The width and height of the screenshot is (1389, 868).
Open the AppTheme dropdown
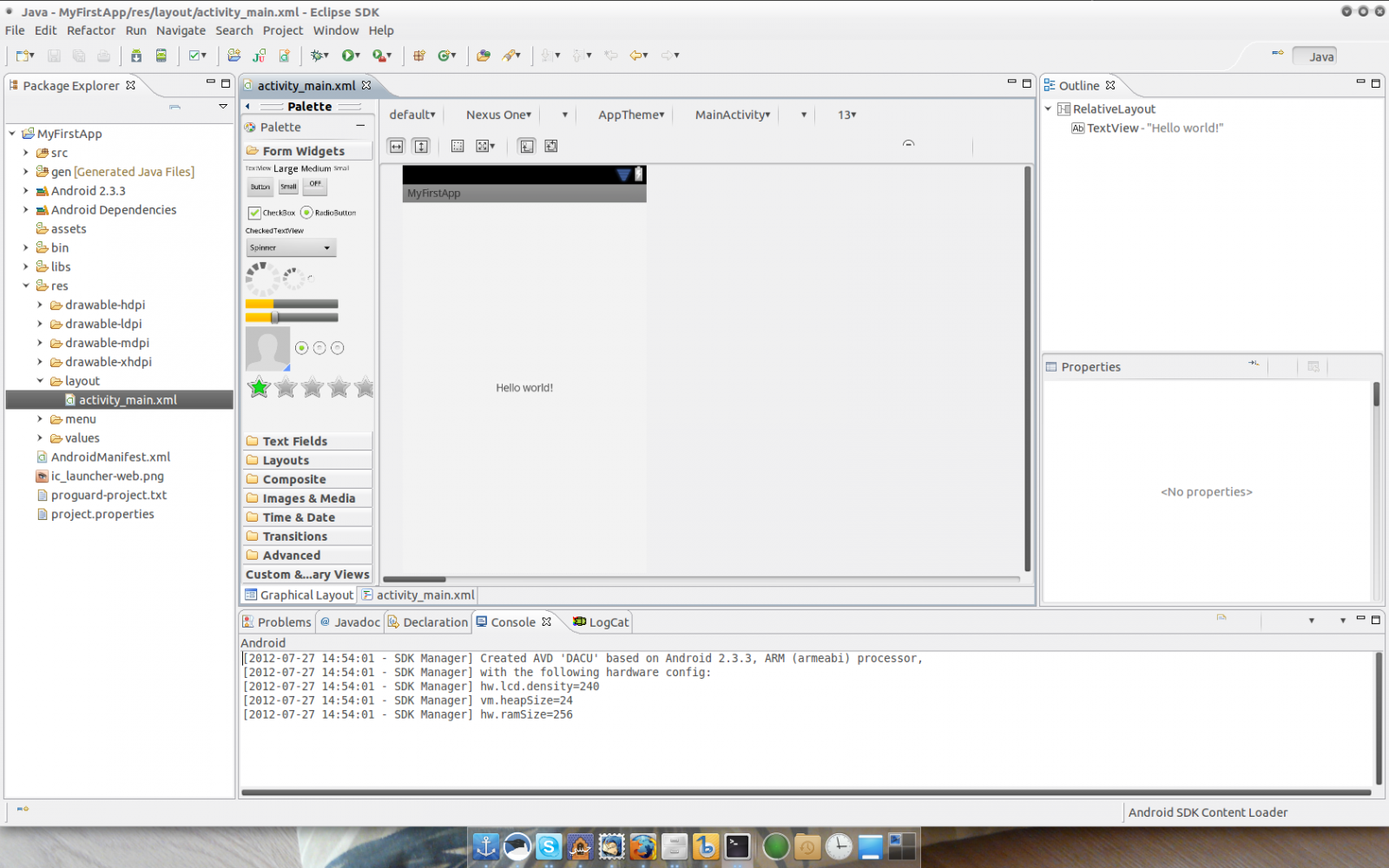click(631, 115)
